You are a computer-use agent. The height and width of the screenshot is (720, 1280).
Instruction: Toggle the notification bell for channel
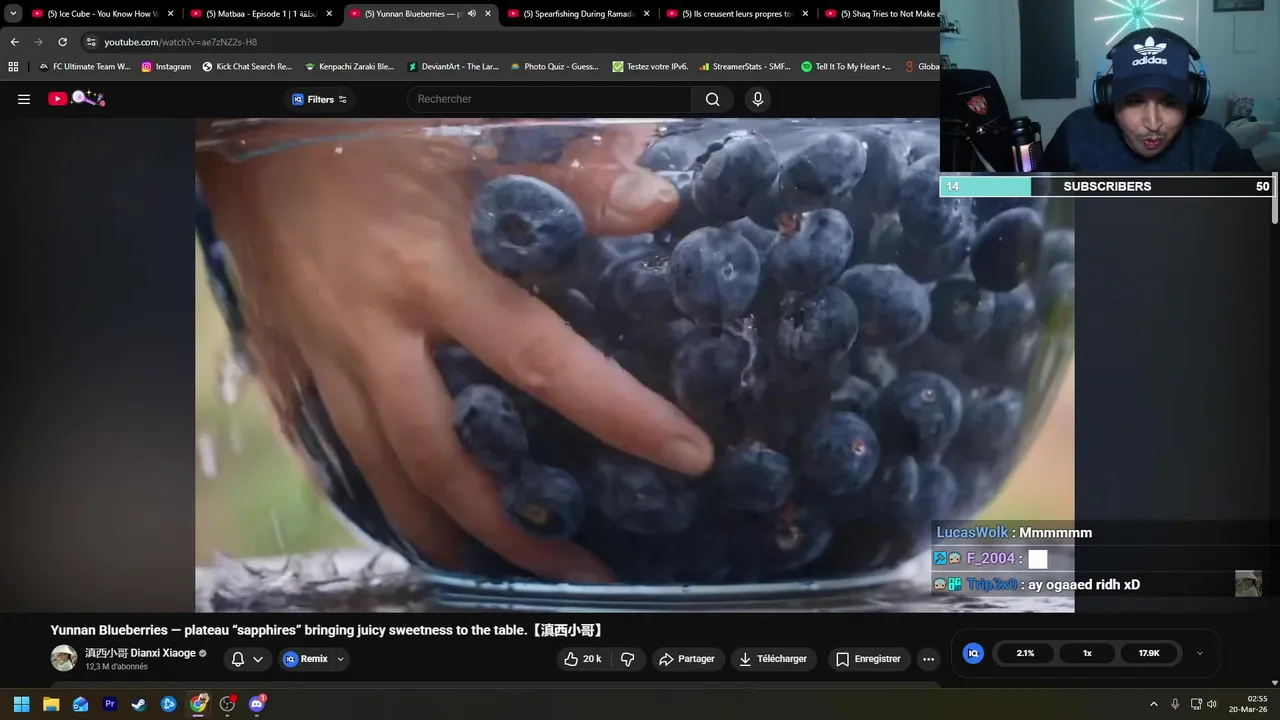pos(238,659)
